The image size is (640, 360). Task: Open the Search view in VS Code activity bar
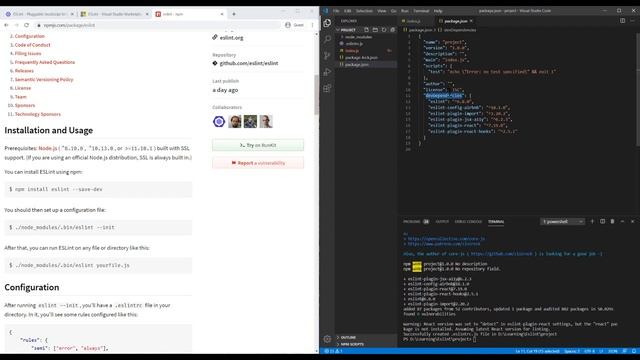tap(327, 39)
